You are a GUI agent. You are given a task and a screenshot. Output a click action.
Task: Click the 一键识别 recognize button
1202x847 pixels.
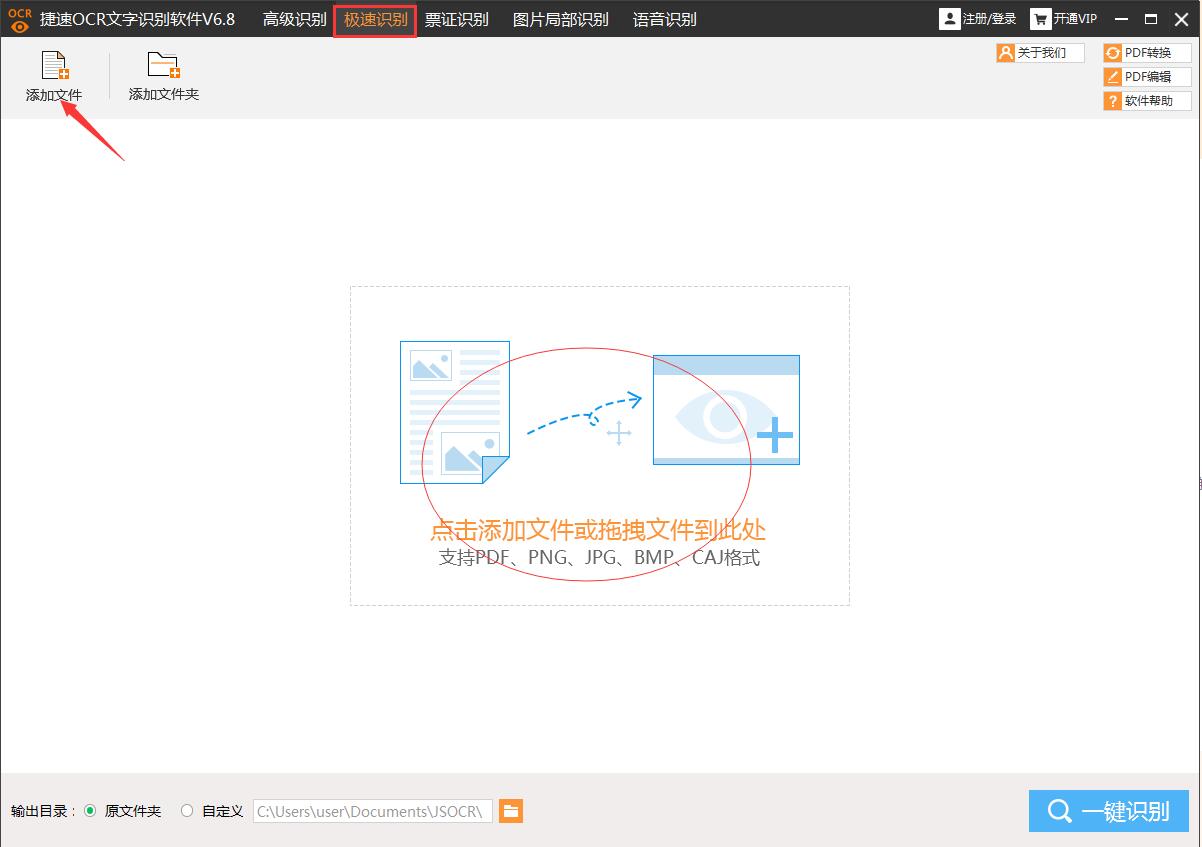tap(1108, 811)
